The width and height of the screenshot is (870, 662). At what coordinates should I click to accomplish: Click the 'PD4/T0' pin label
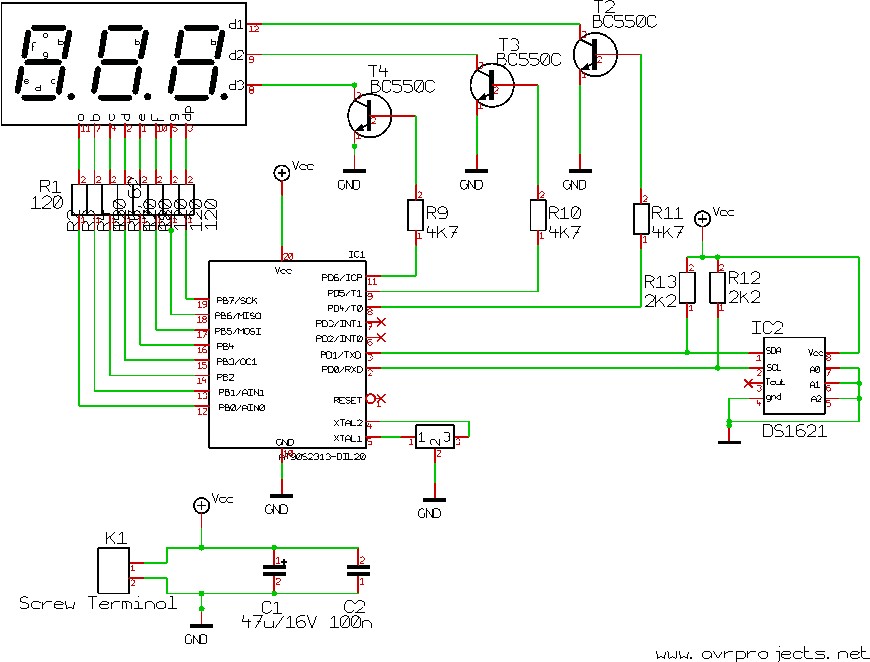click(x=345, y=309)
